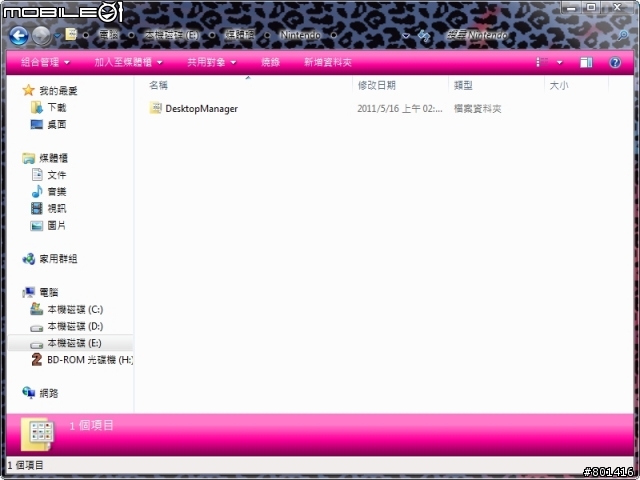The image size is (640, 480).
Task: Click the 文件 document icon
Action: (x=37, y=175)
